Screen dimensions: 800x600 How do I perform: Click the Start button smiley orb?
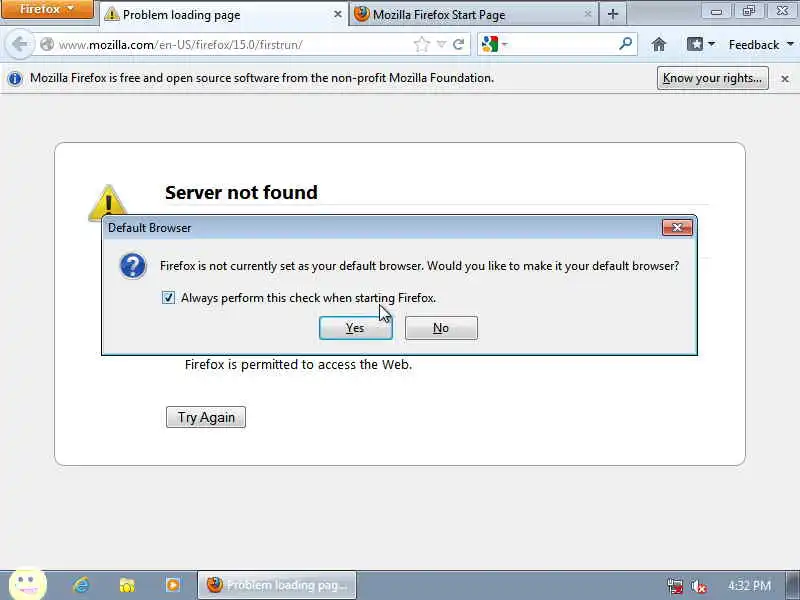(x=28, y=585)
